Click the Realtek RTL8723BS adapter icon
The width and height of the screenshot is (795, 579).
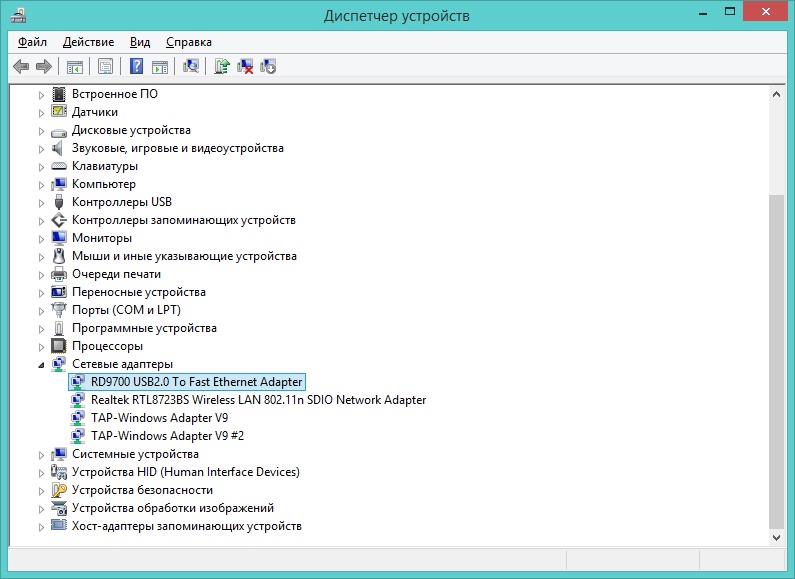click(x=78, y=400)
